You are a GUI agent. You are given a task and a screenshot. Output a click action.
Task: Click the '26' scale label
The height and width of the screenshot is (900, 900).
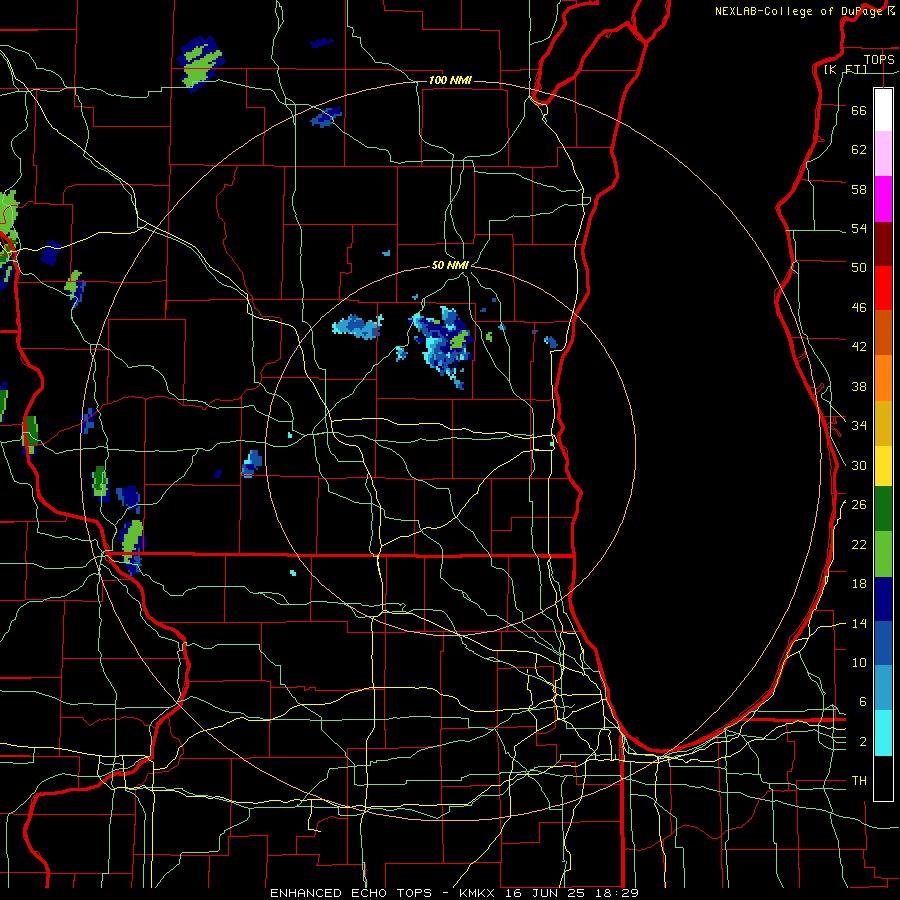pyautogui.click(x=859, y=505)
